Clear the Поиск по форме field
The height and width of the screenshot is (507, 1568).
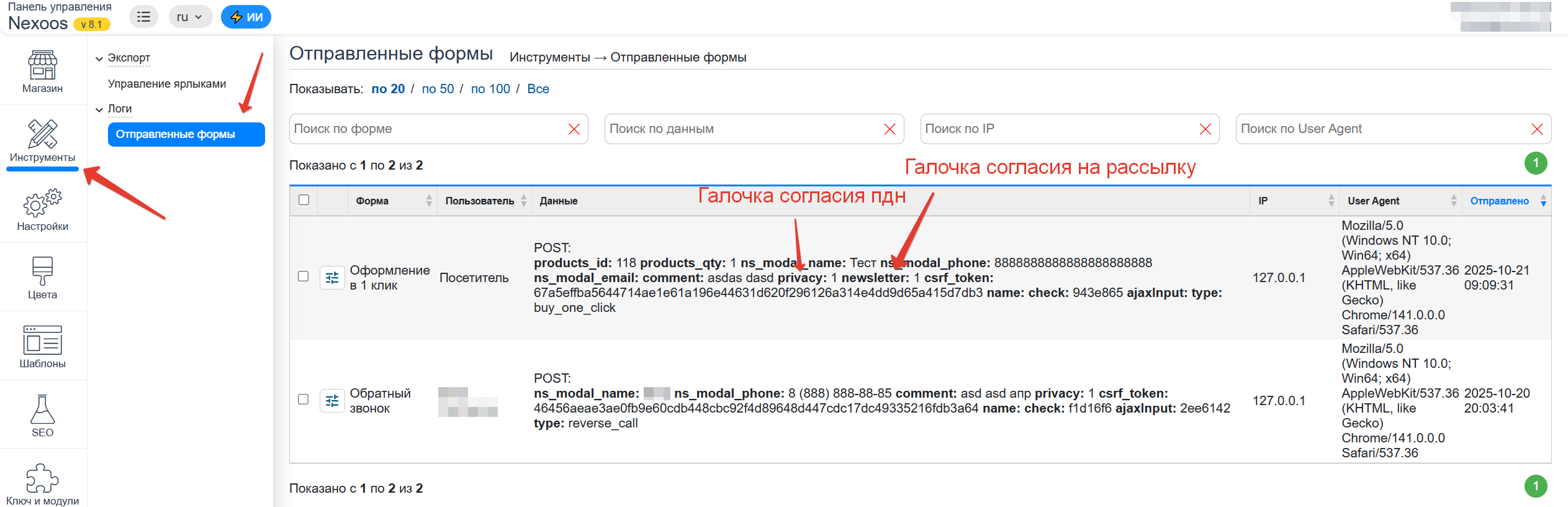(x=574, y=129)
